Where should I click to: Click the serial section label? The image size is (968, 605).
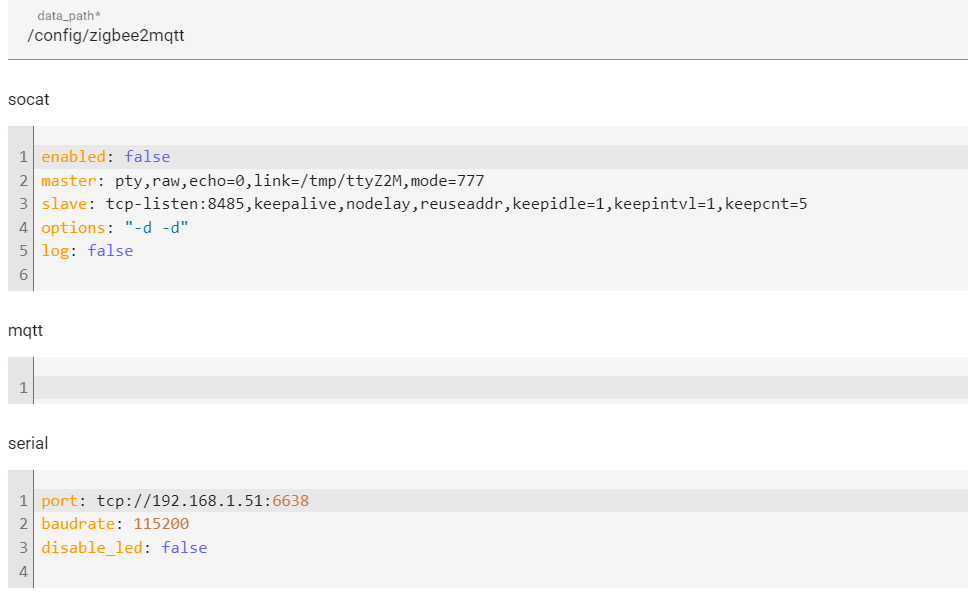pyautogui.click(x=28, y=443)
